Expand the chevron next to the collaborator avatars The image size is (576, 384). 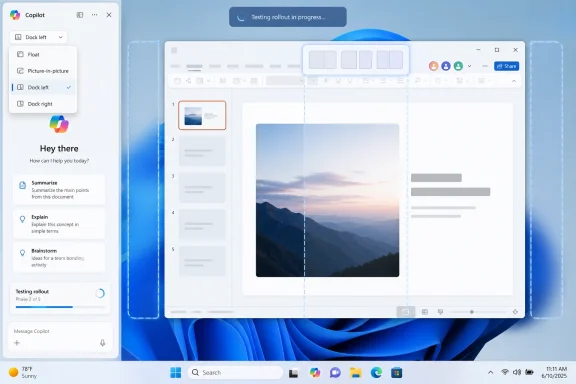point(469,67)
